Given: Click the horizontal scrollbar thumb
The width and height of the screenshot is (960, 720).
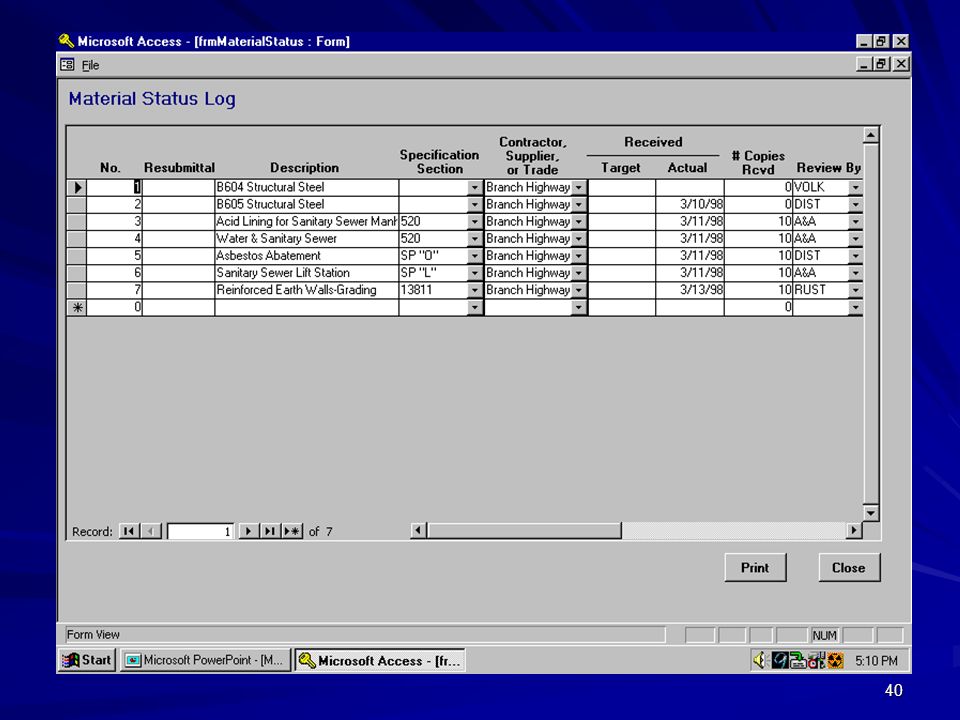Looking at the screenshot, I should (x=524, y=530).
